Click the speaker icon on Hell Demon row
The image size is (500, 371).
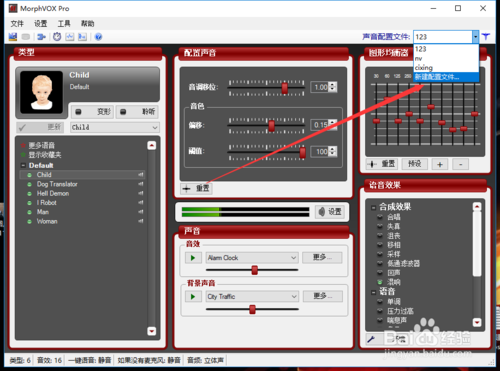[141, 193]
